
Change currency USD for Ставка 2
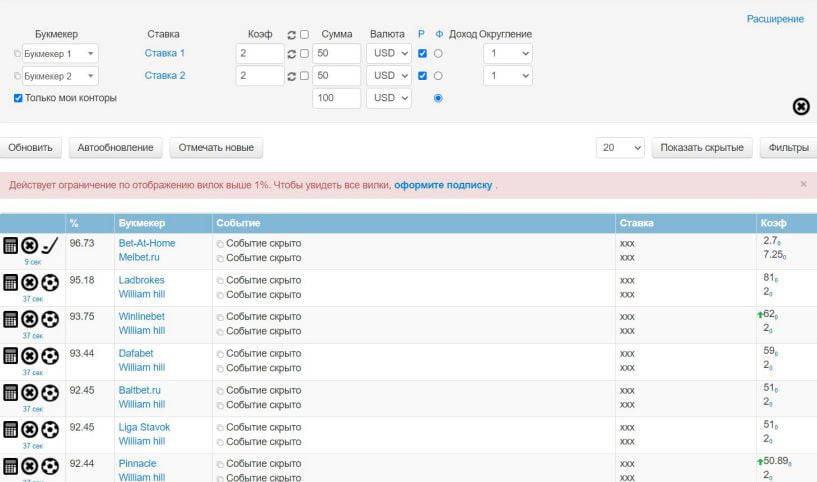[389, 76]
